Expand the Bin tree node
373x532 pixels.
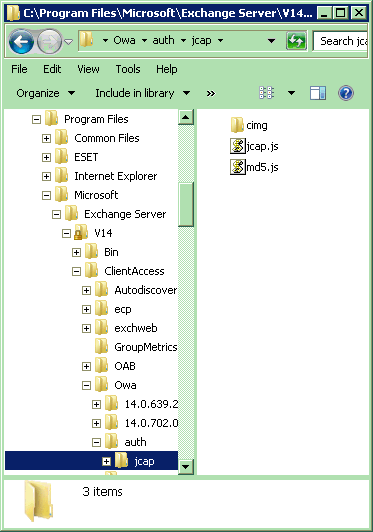[76, 252]
